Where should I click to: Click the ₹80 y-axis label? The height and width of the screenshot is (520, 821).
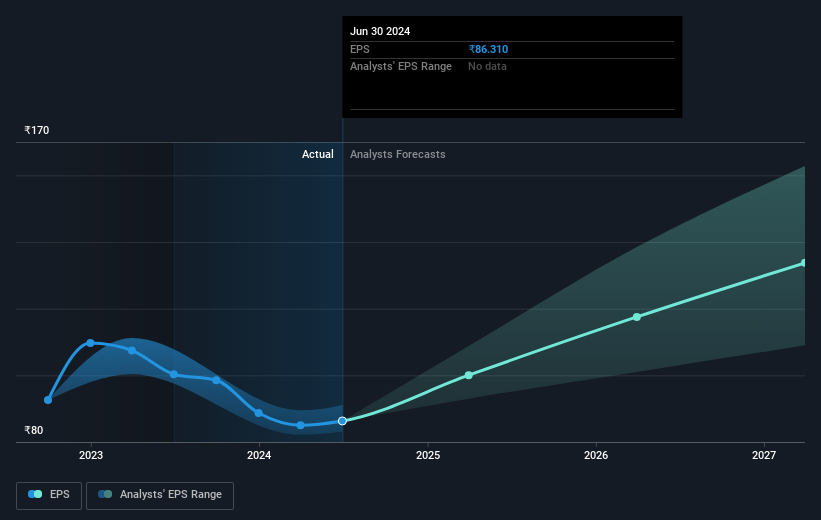34,430
